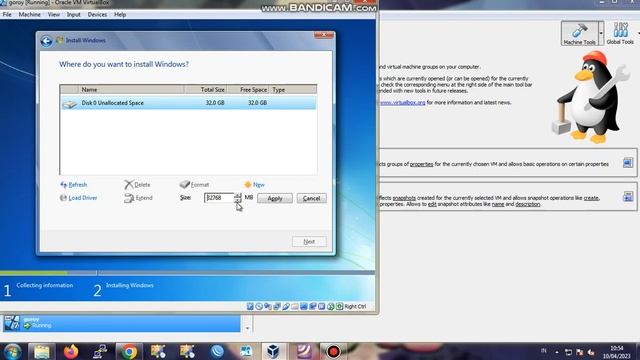Open the virtualbox.org link

pyautogui.click(x=402, y=102)
